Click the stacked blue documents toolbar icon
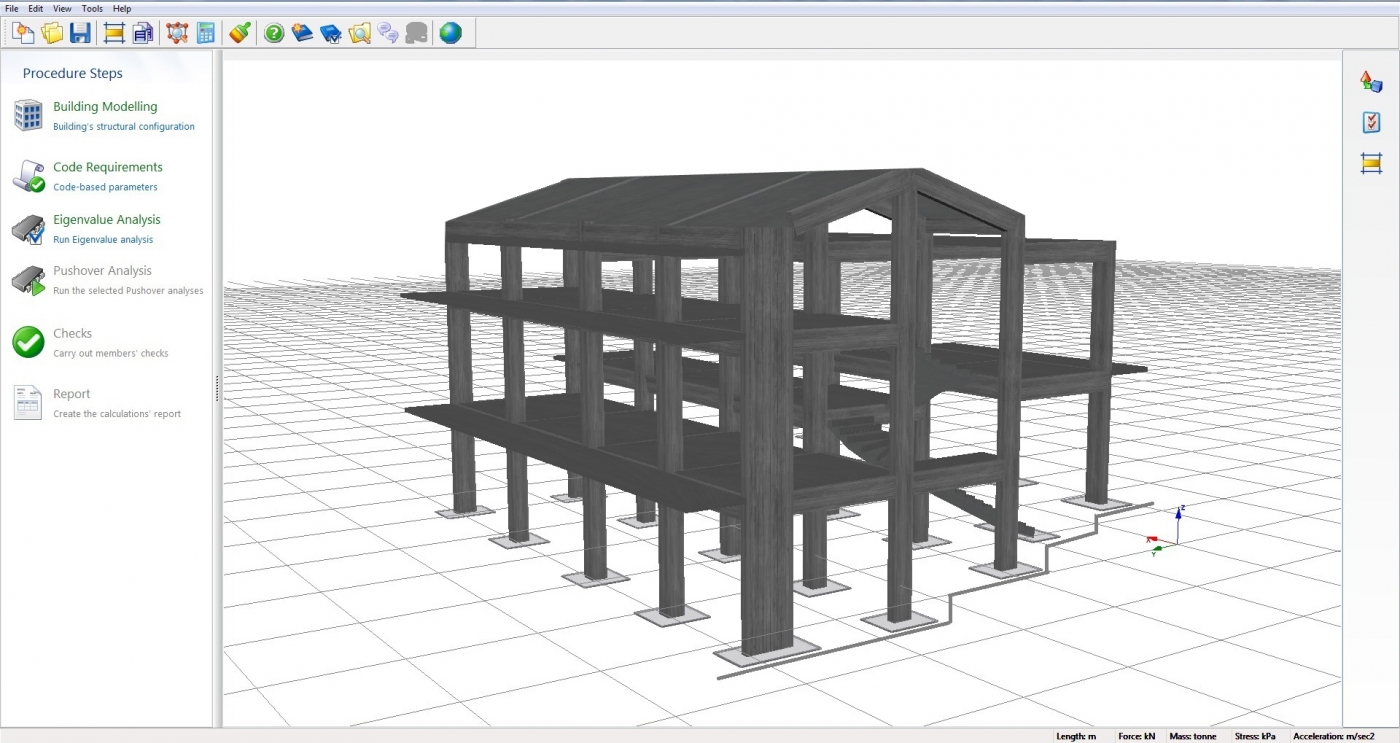Screen dimensions: 1400x743 coord(142,33)
